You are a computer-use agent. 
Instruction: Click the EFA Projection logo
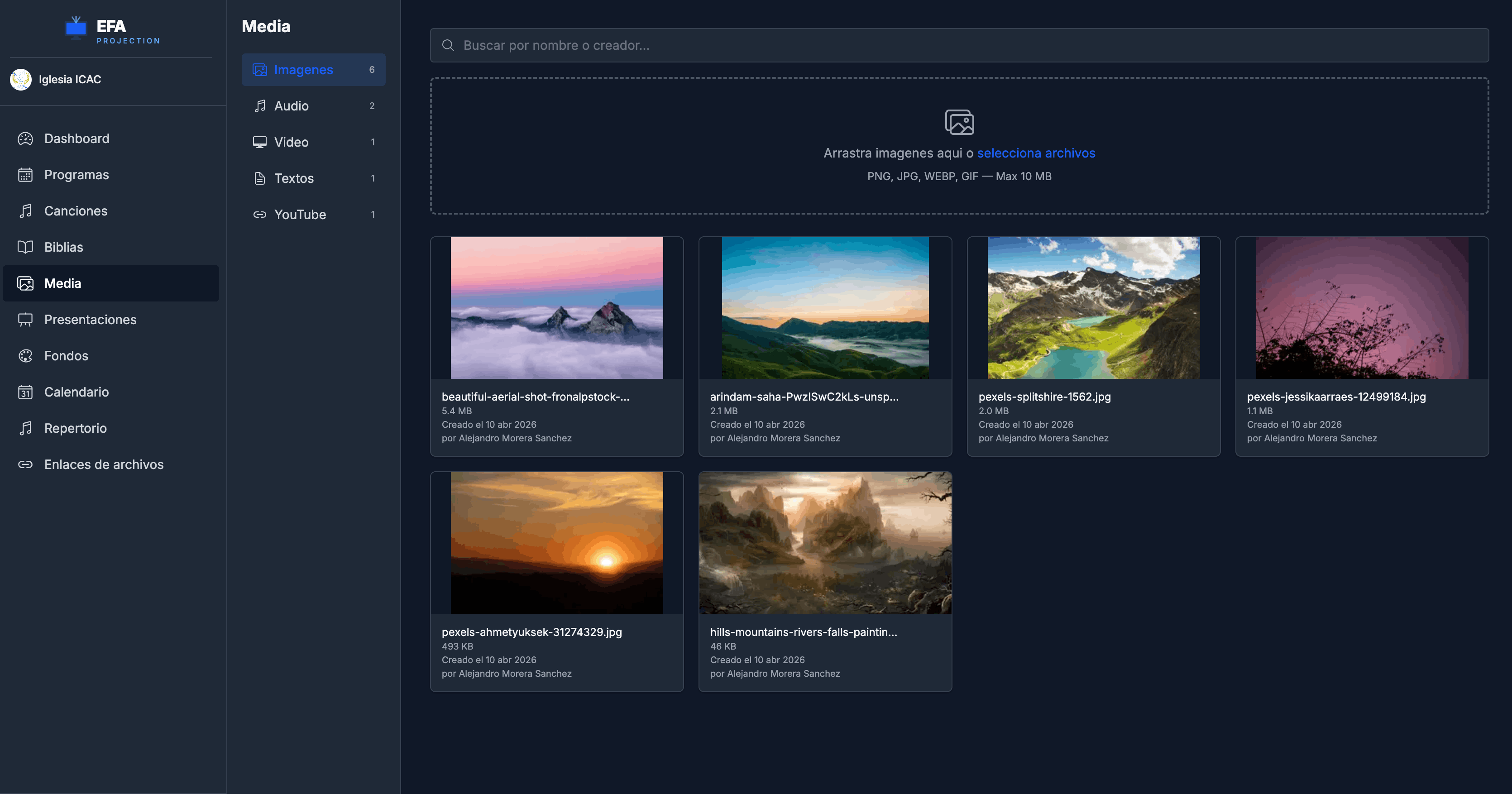pyautogui.click(x=111, y=29)
